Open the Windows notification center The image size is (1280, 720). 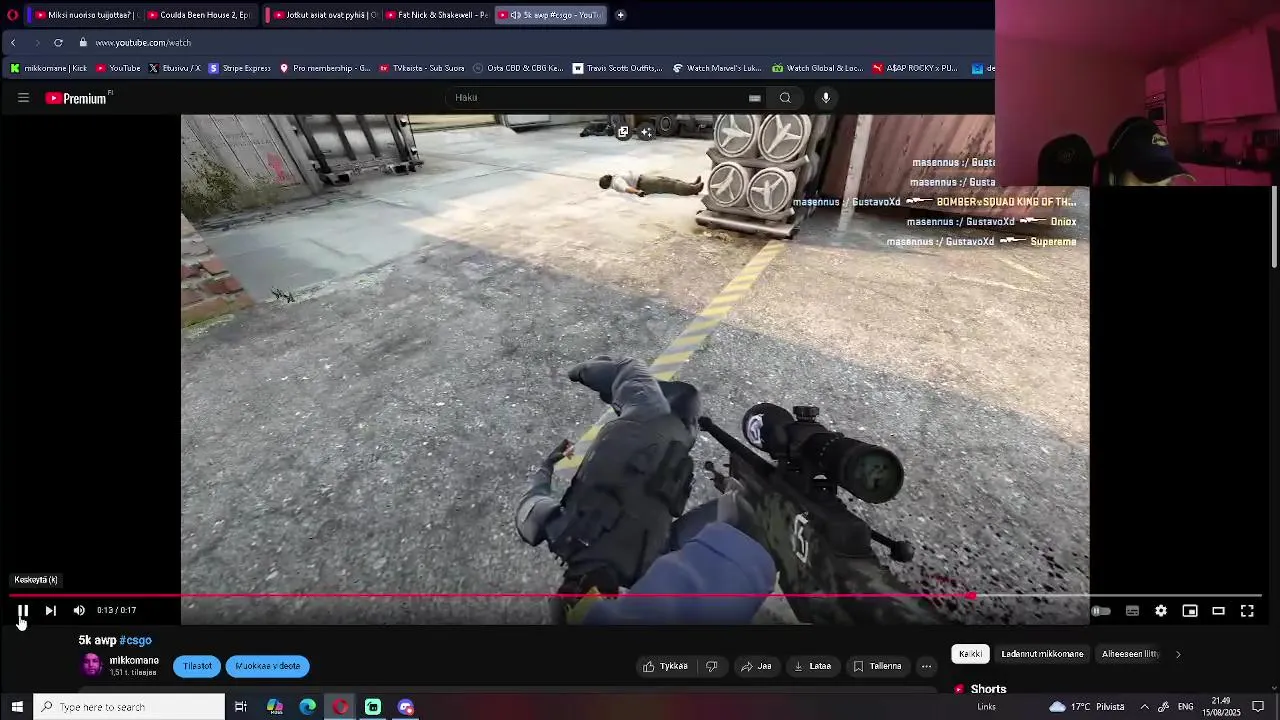point(1258,707)
